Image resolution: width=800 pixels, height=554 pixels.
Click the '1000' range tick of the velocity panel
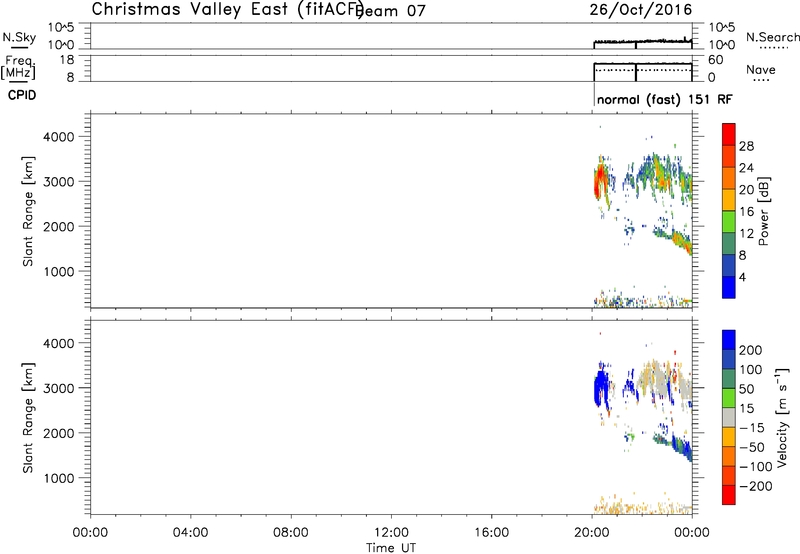(59, 478)
